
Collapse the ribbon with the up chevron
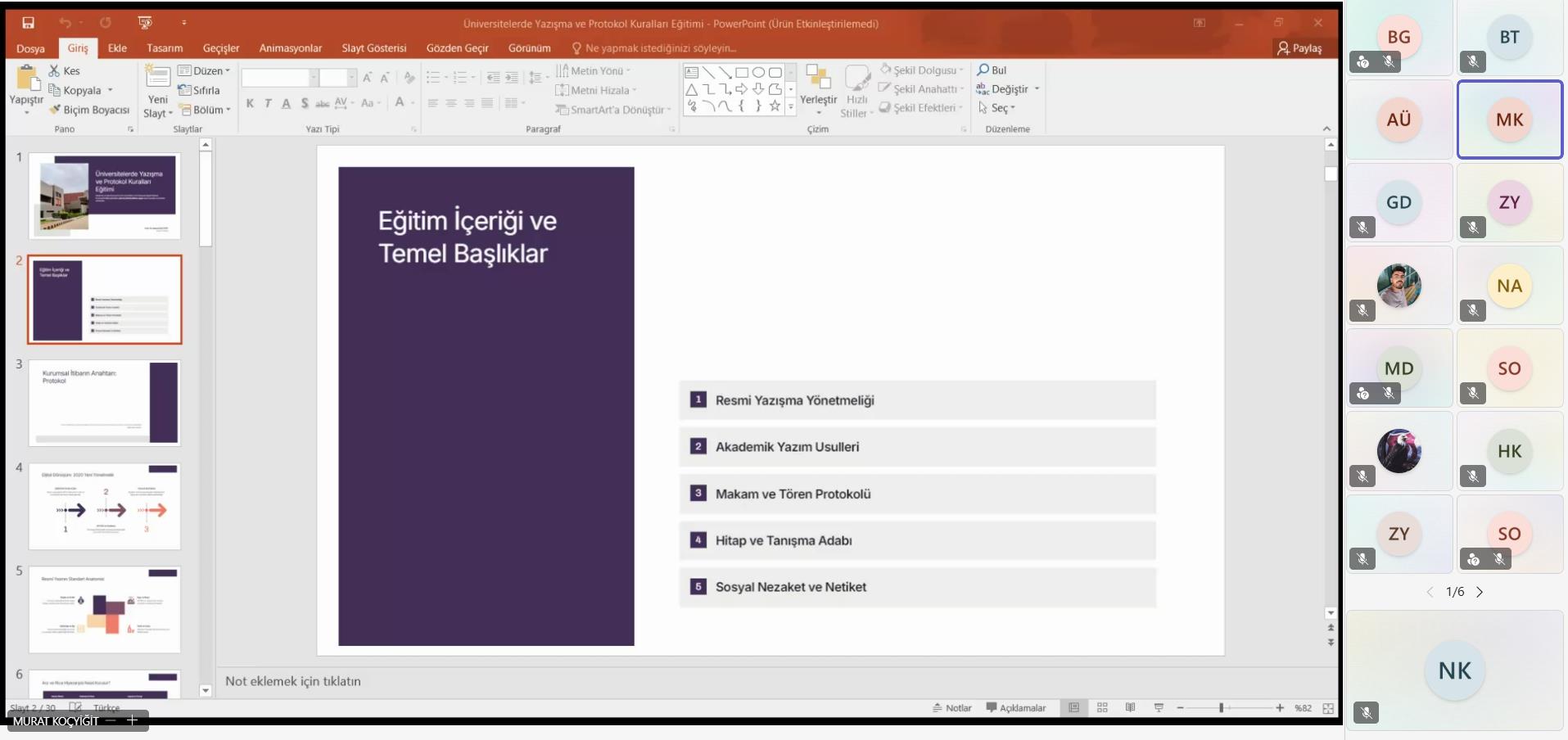[1326, 129]
